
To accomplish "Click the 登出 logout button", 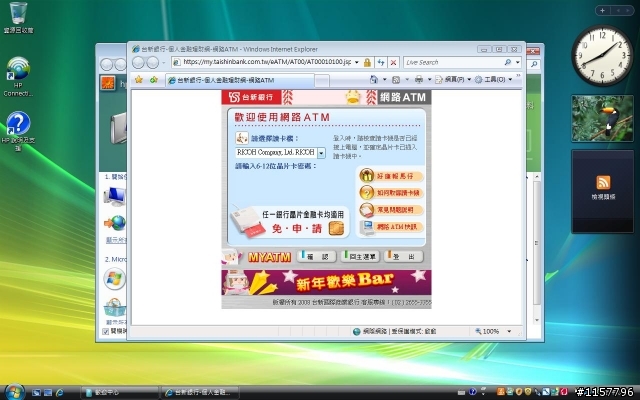I will (x=404, y=256).
